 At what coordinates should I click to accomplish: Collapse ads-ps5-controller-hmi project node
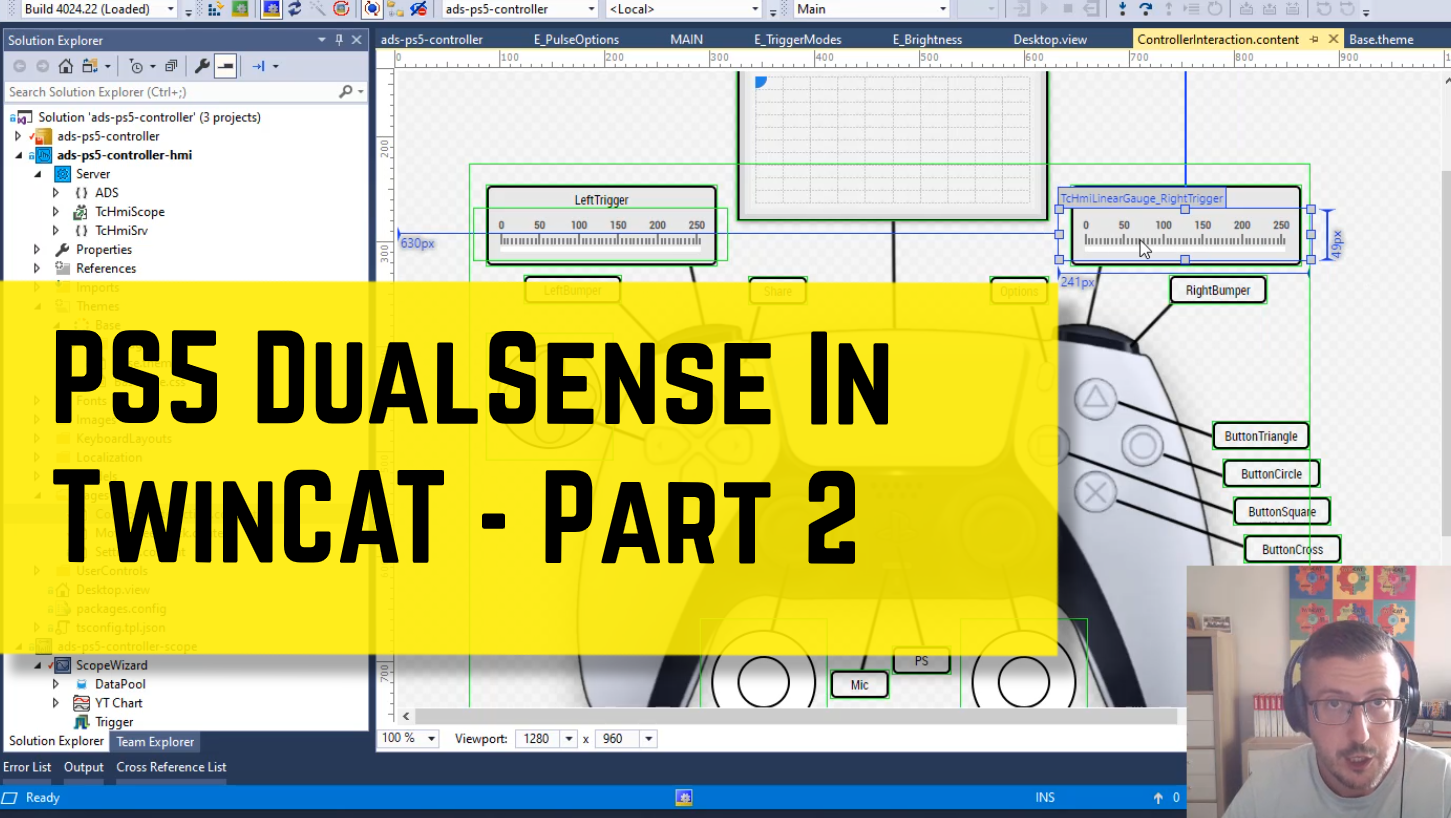18,155
